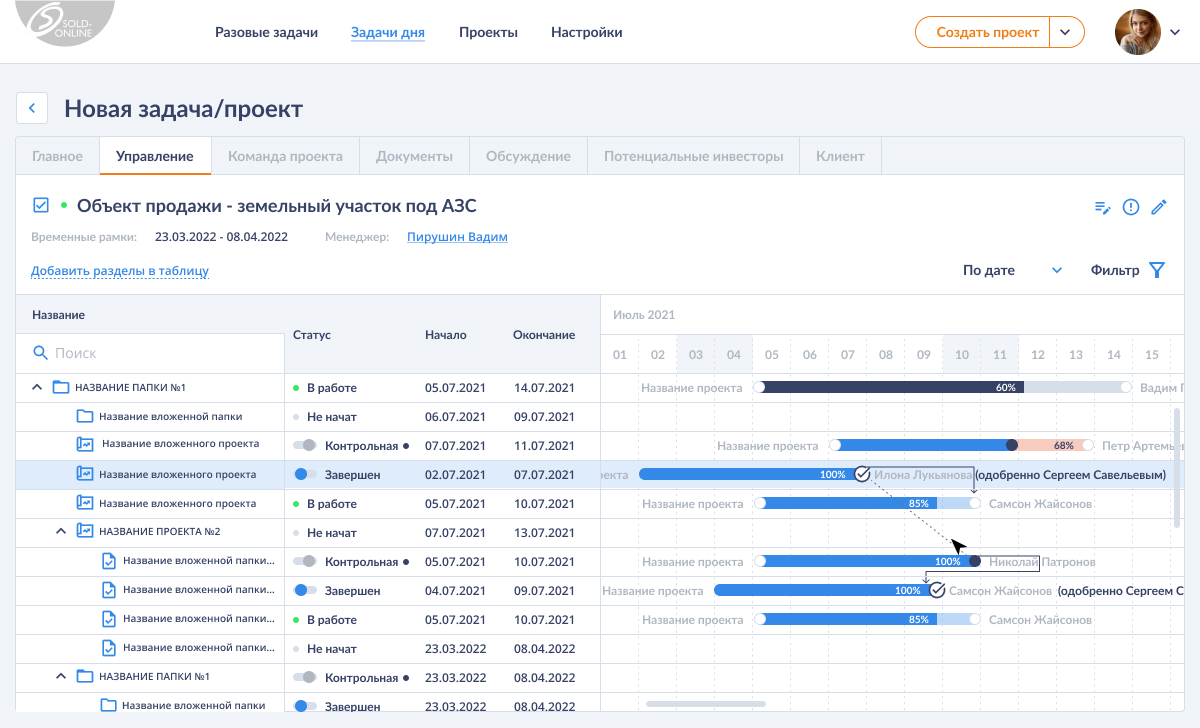
Task: Open the list-edit icon near the object title
Action: tap(1102, 207)
